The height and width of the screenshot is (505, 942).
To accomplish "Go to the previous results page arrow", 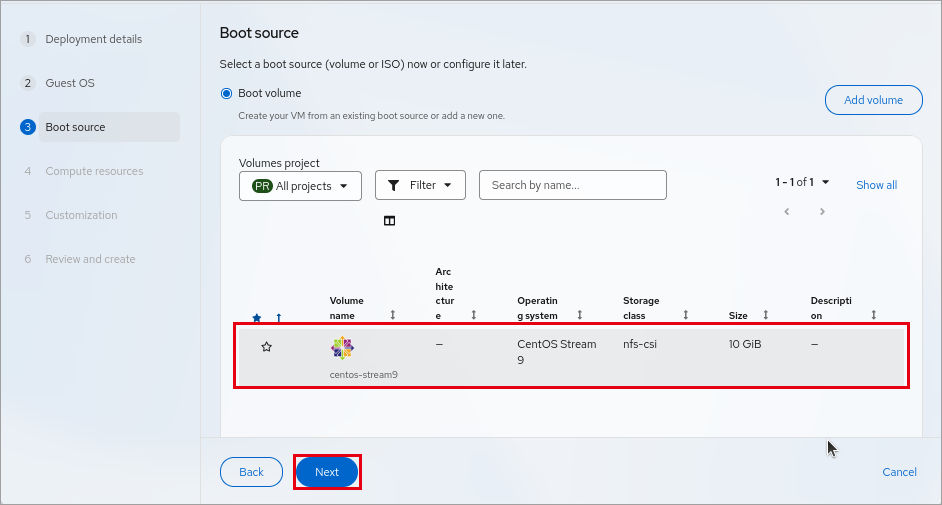I will (786, 211).
